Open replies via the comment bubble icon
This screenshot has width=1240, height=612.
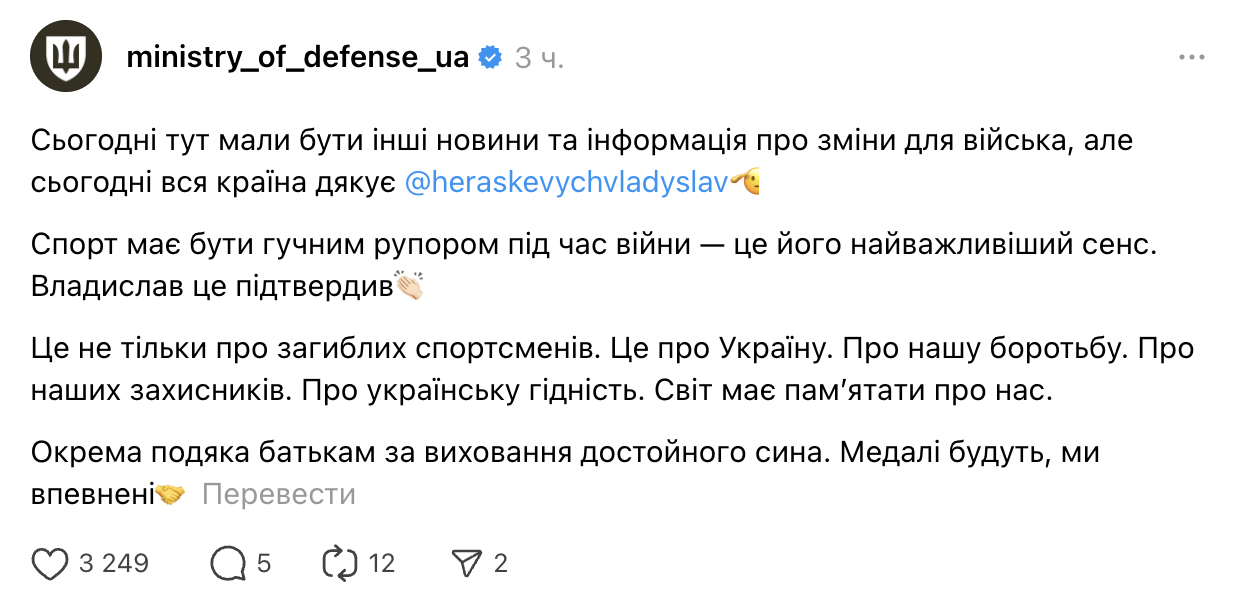coord(228,564)
